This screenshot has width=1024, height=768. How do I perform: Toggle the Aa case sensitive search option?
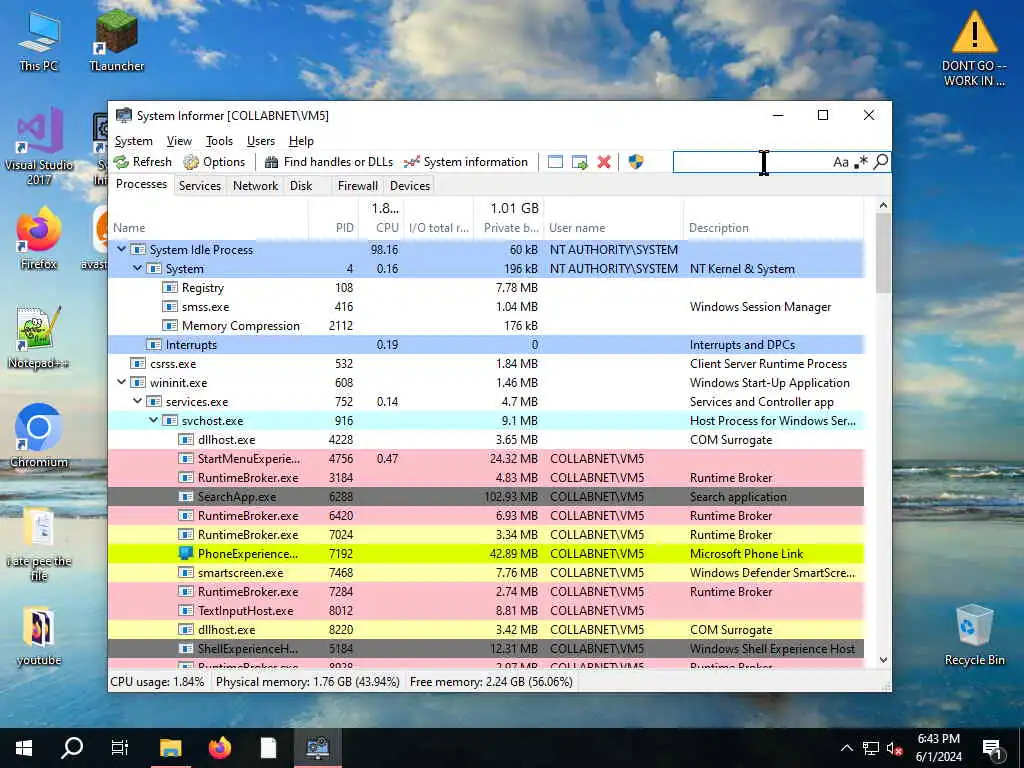[x=840, y=162]
